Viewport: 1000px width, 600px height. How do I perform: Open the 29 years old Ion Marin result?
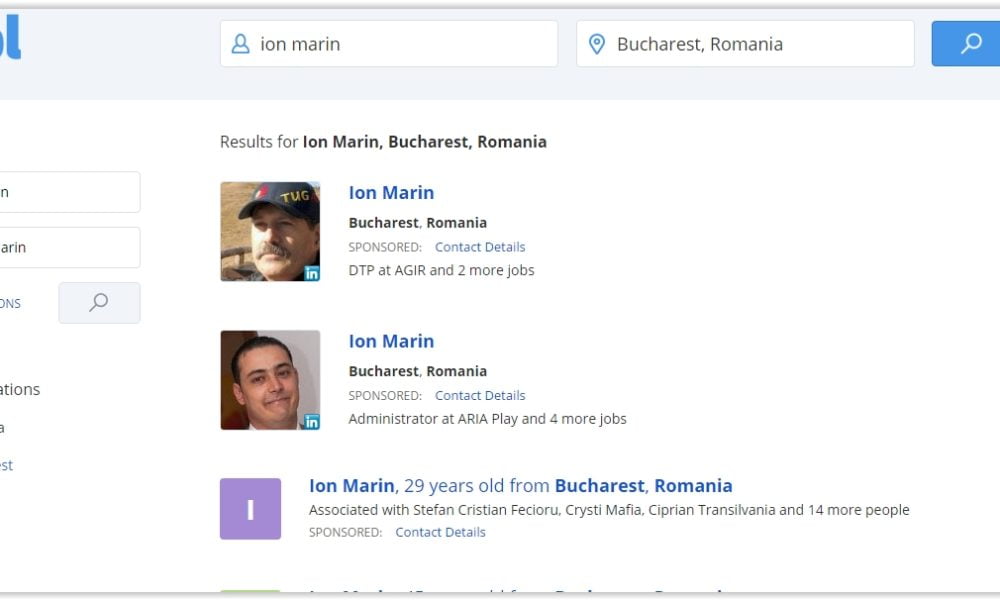[351, 486]
